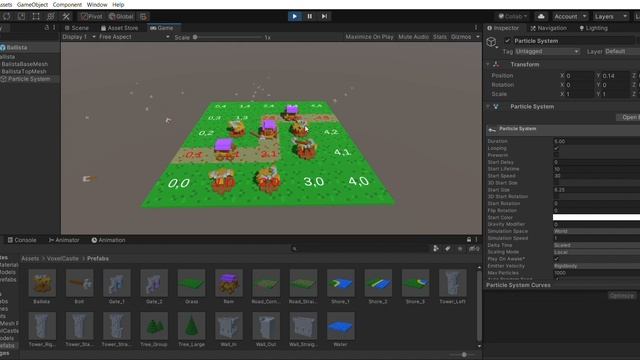Toggle Stats overlay in Game view

pos(440,37)
